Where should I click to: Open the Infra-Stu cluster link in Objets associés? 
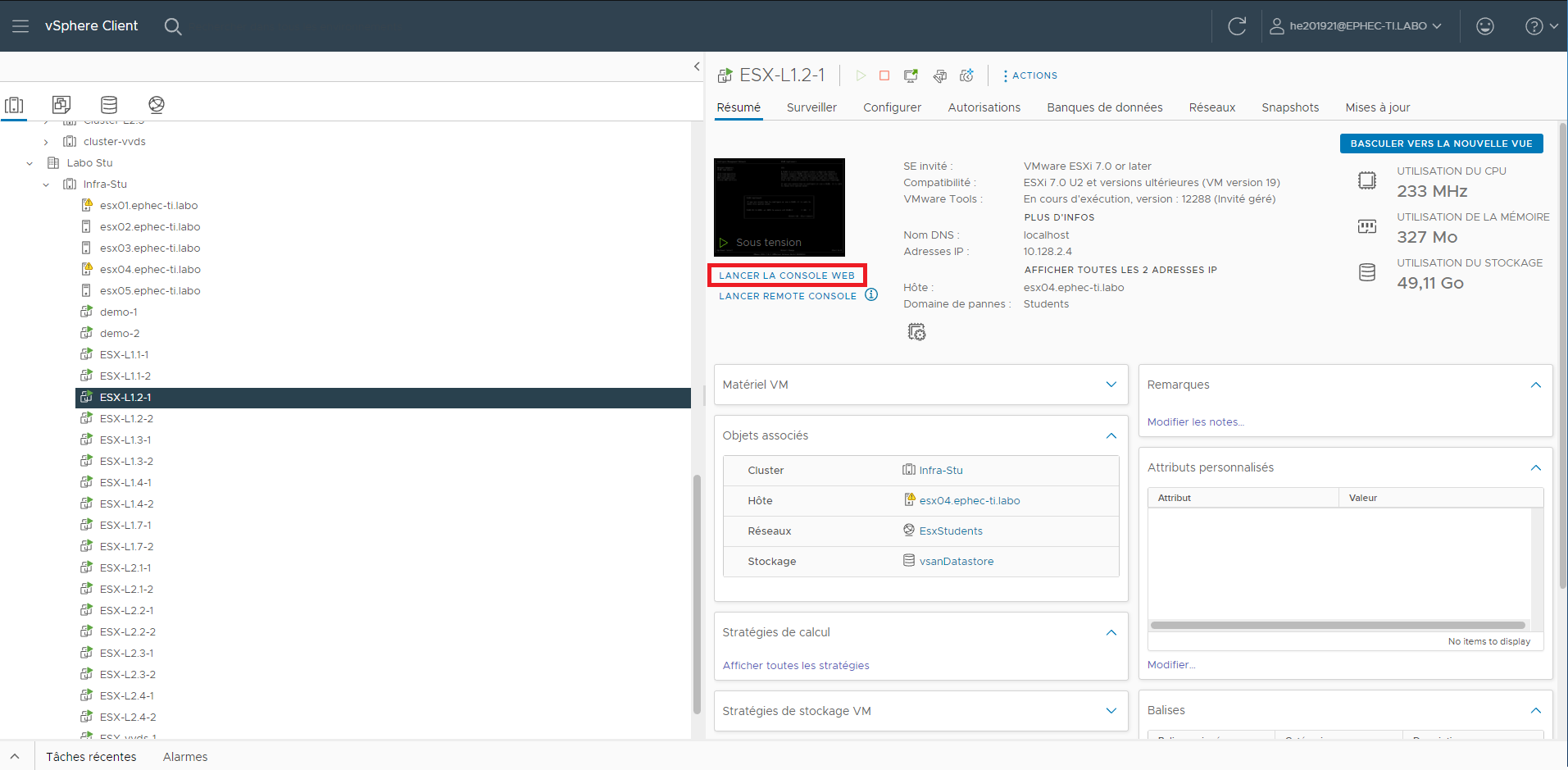click(940, 470)
